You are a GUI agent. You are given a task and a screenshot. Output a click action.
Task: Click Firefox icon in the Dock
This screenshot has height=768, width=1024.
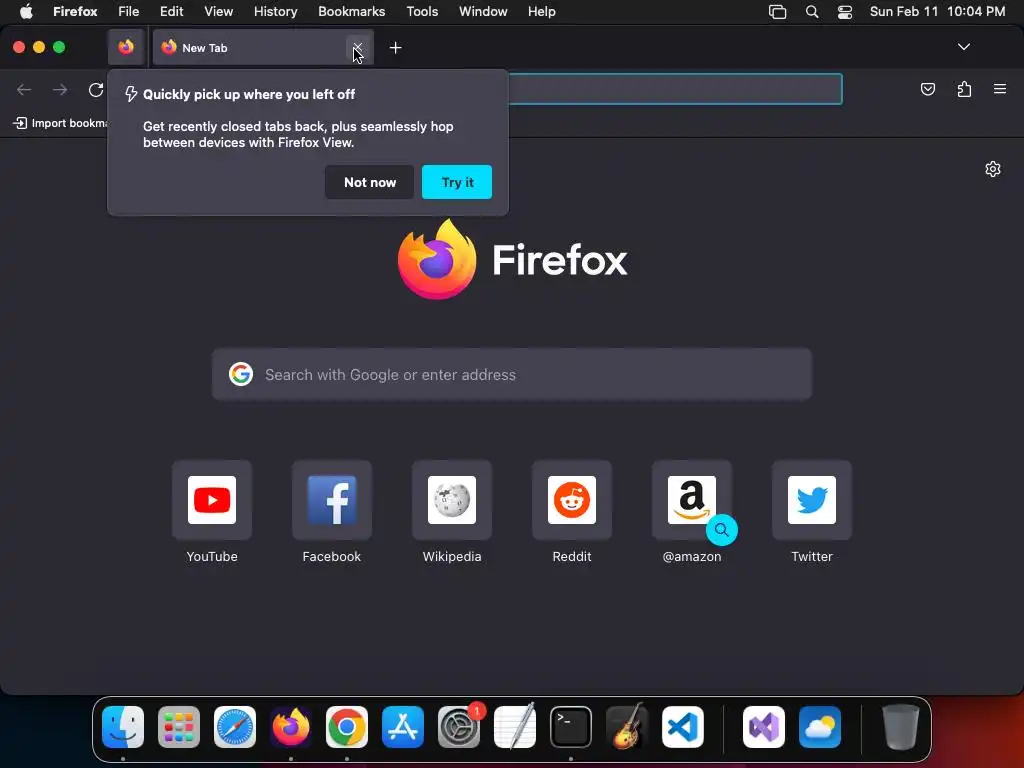coord(291,727)
